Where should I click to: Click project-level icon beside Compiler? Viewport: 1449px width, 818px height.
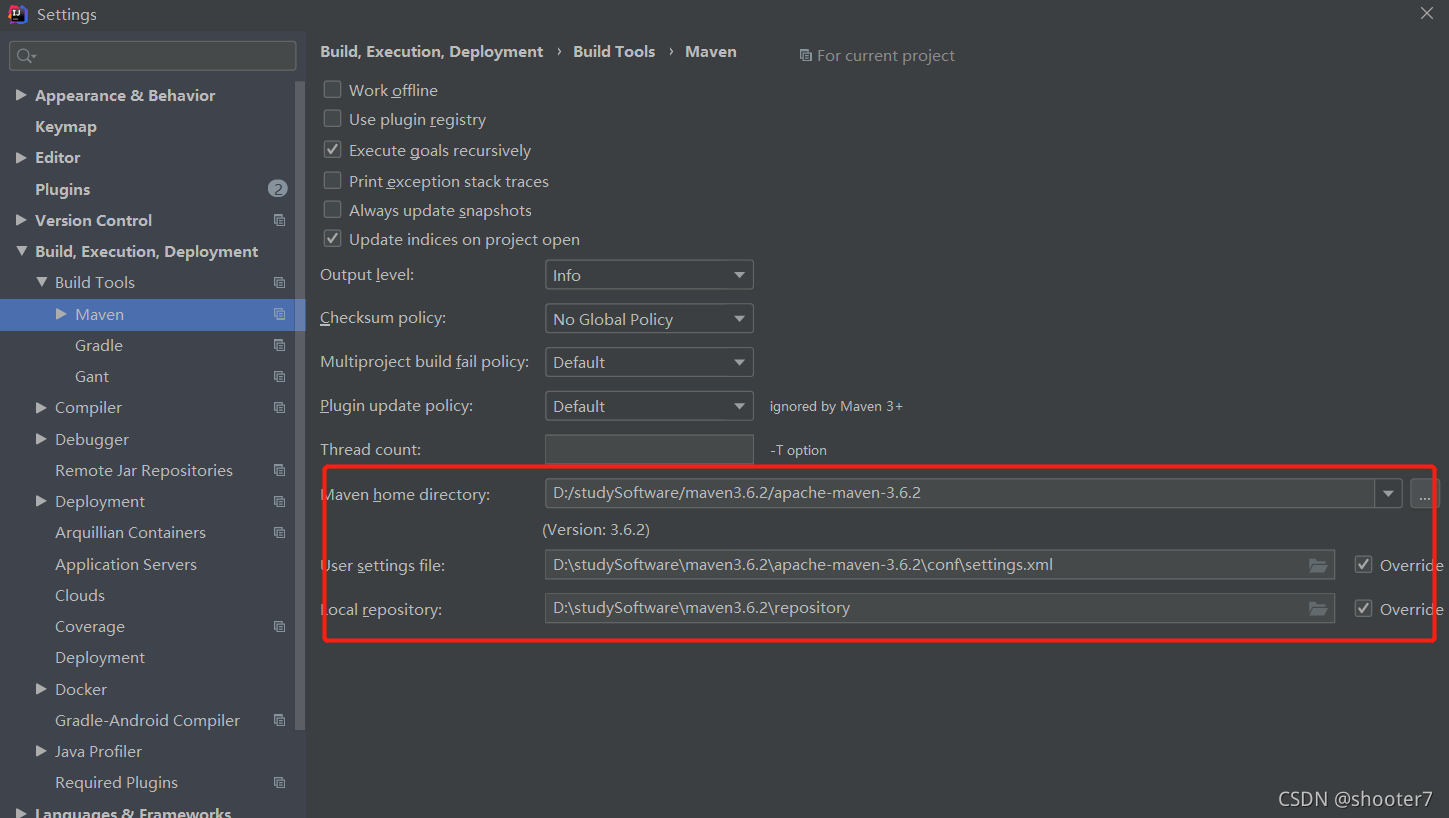(x=279, y=408)
